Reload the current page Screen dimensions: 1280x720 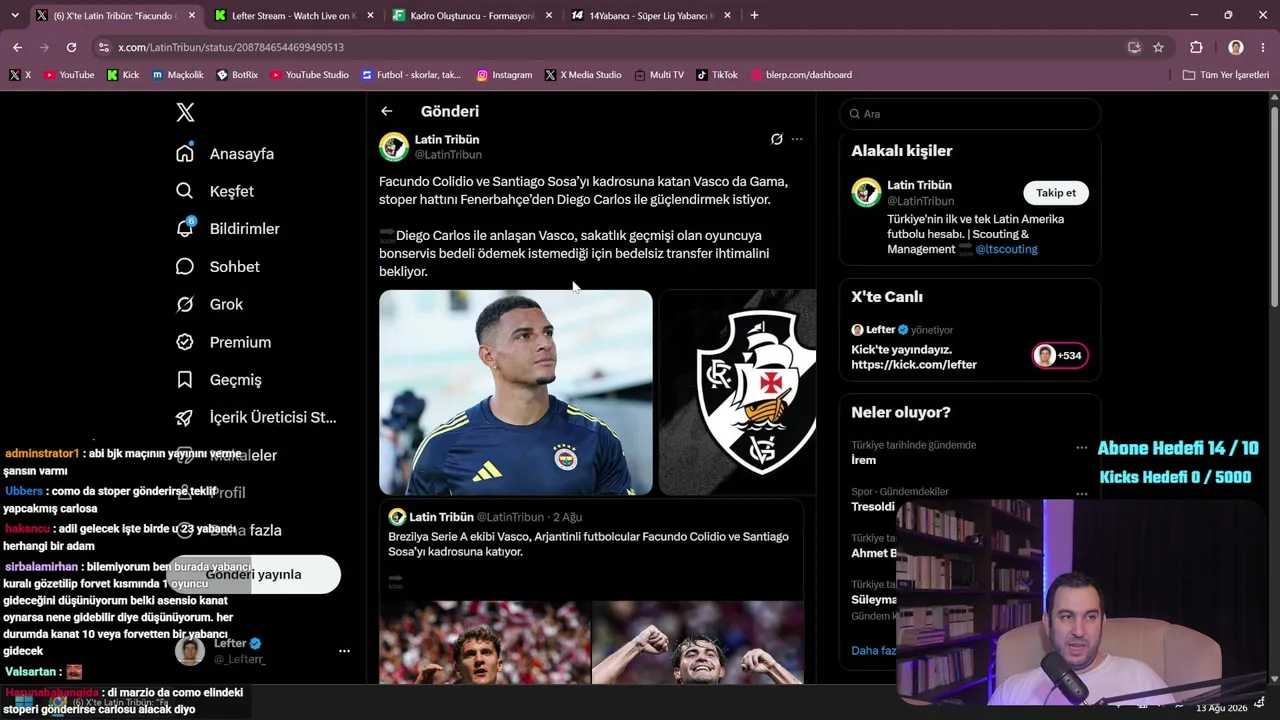click(71, 47)
